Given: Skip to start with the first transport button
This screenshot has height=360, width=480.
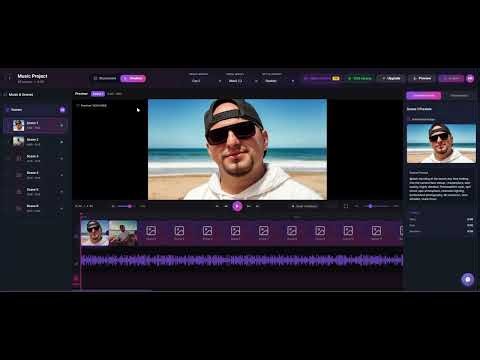Looking at the screenshot, I should 217,206.
